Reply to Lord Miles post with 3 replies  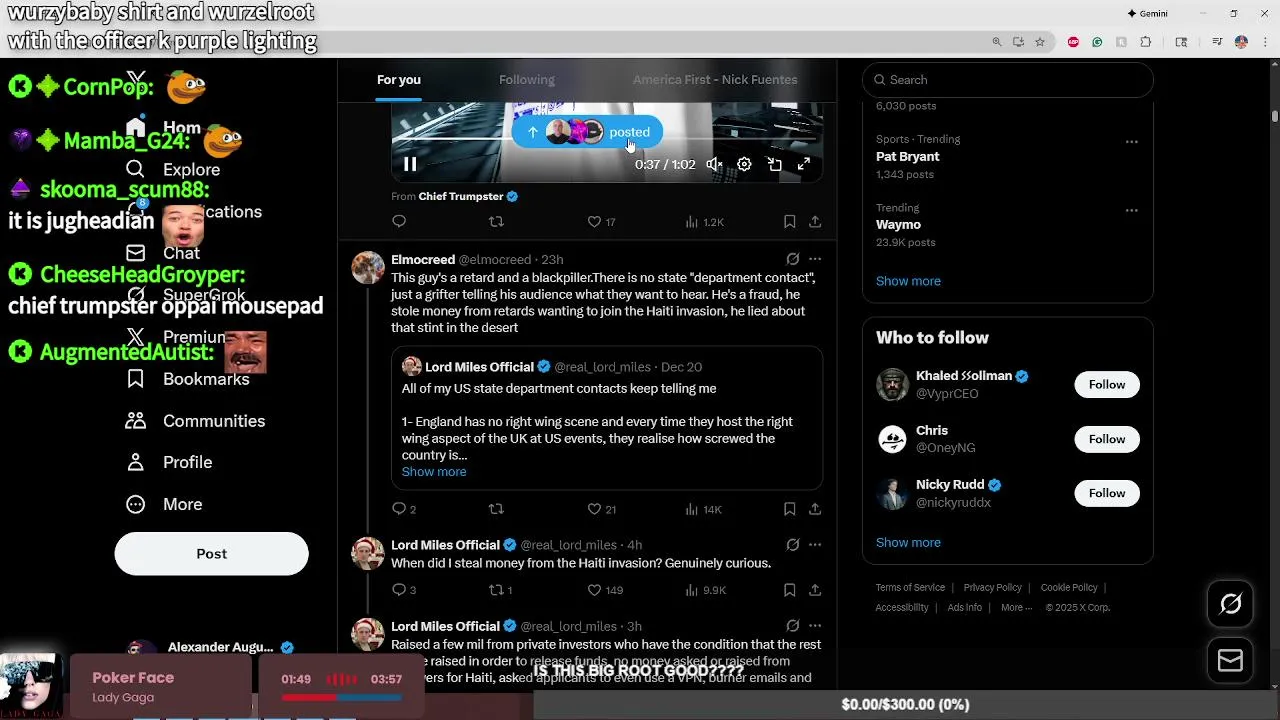pyautogui.click(x=404, y=590)
